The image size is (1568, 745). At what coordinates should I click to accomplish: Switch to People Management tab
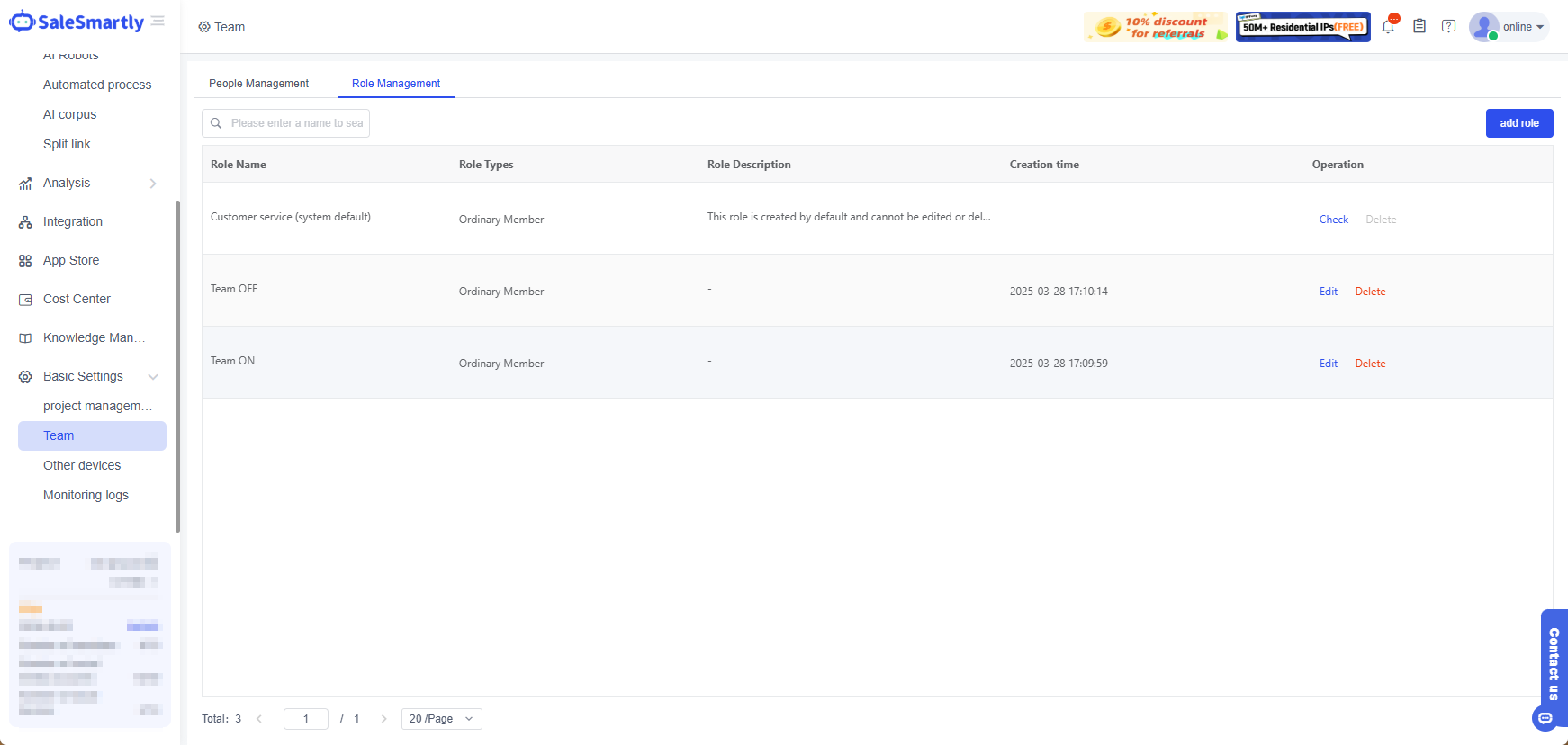click(x=258, y=84)
